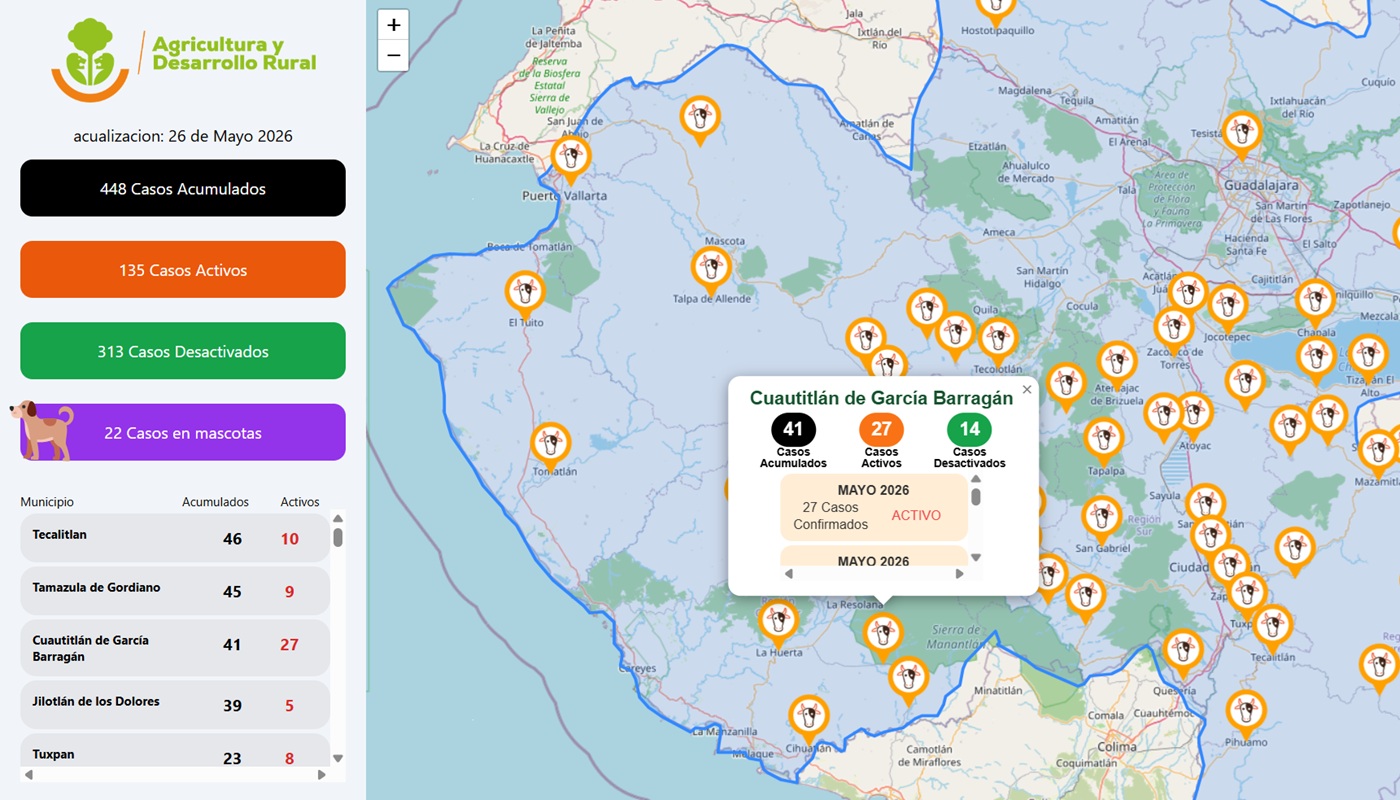Click the marker directly under the popup pointer
This screenshot has height=800, width=1400.
[882, 636]
